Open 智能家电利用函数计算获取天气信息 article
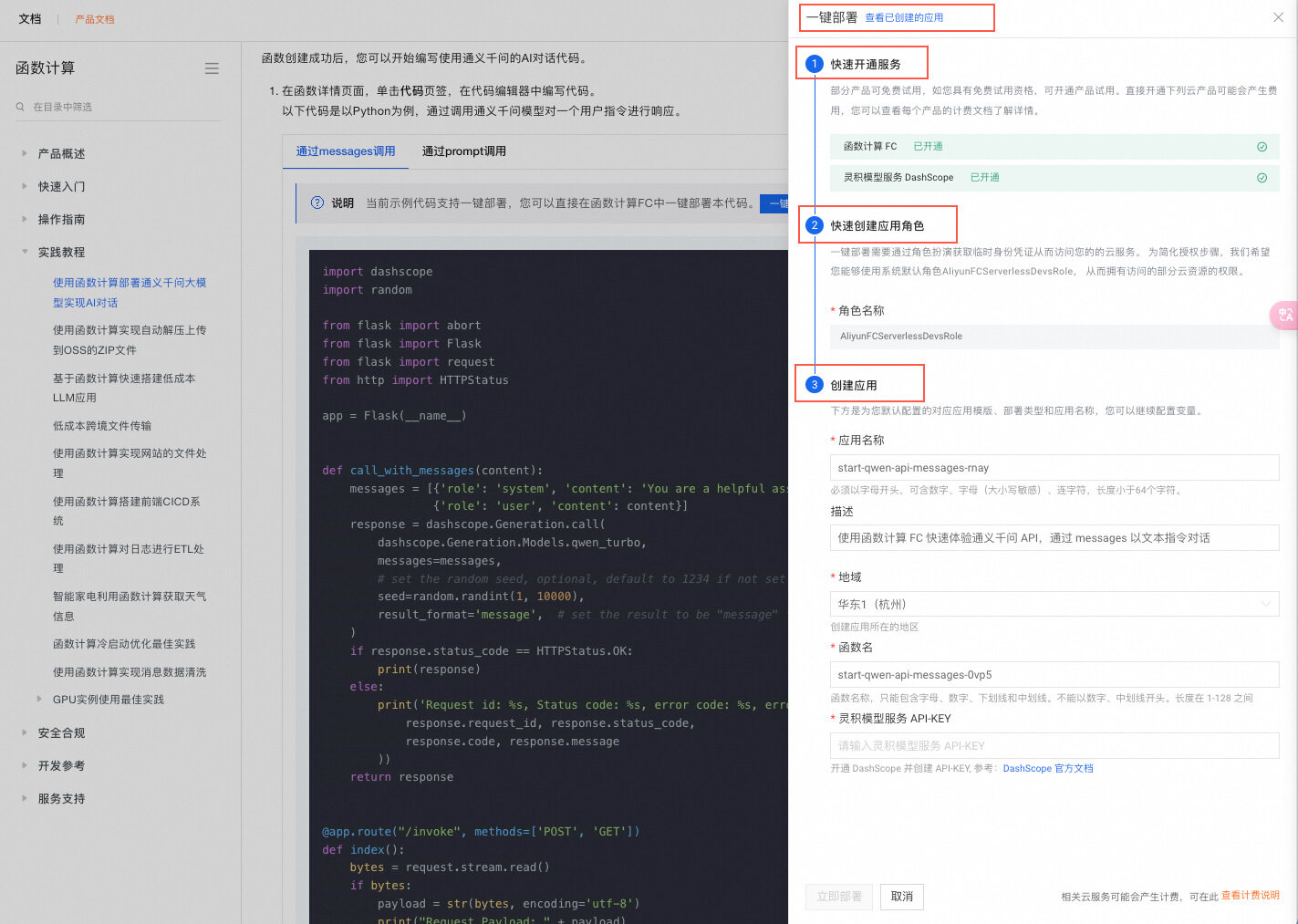This screenshot has width=1298, height=924. pyautogui.click(x=130, y=606)
